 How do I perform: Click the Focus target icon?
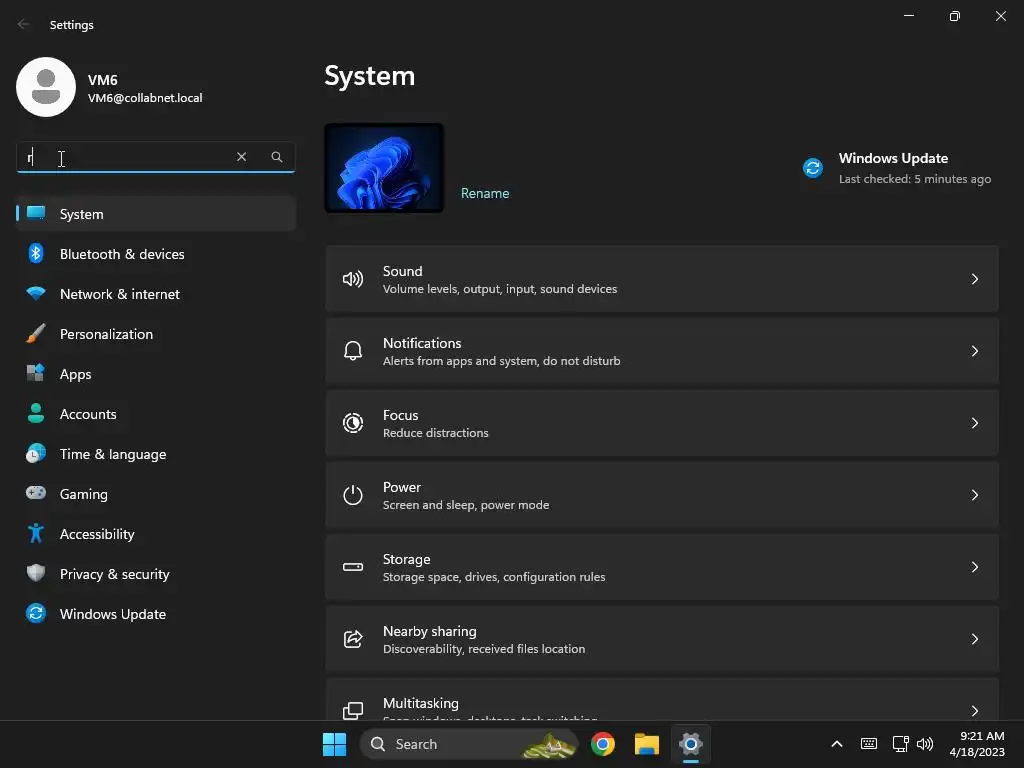(x=353, y=423)
